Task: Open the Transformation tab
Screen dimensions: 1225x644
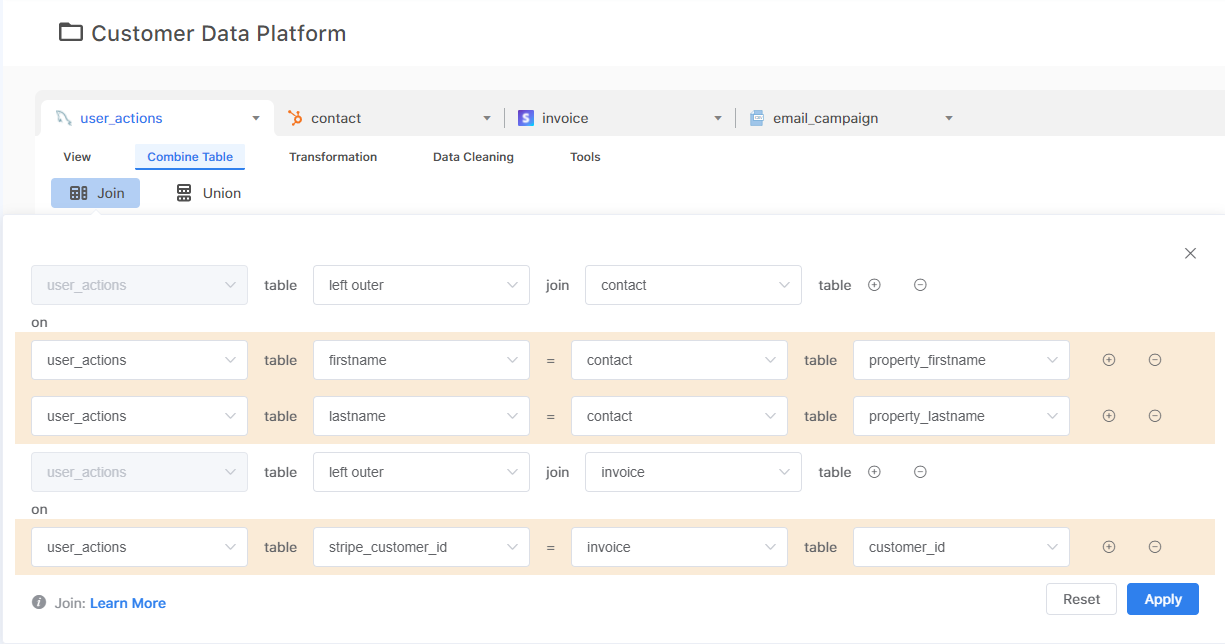Action: click(x=333, y=157)
